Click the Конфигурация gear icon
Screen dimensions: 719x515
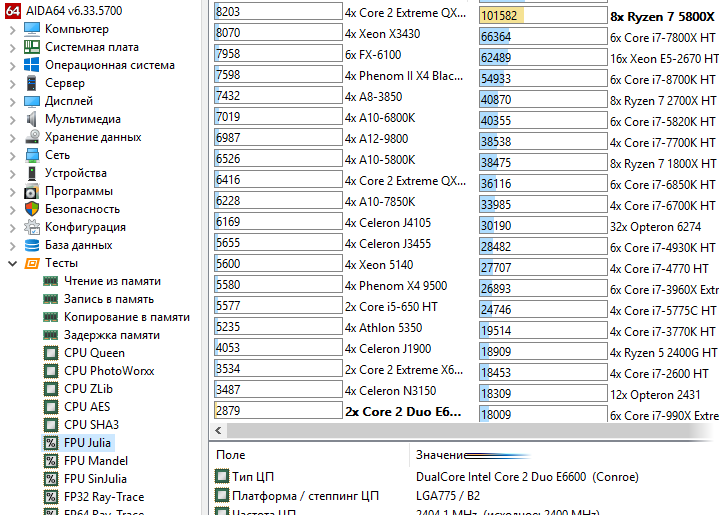(32, 227)
